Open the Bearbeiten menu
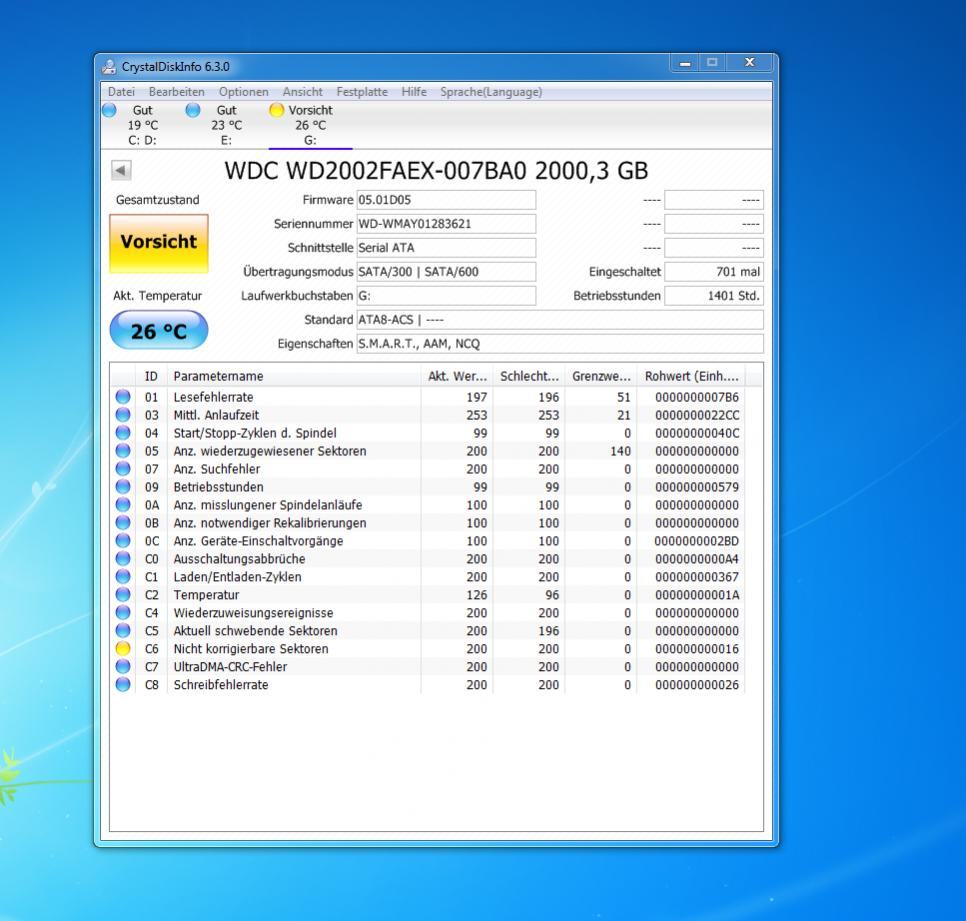966x921 pixels. [x=177, y=92]
